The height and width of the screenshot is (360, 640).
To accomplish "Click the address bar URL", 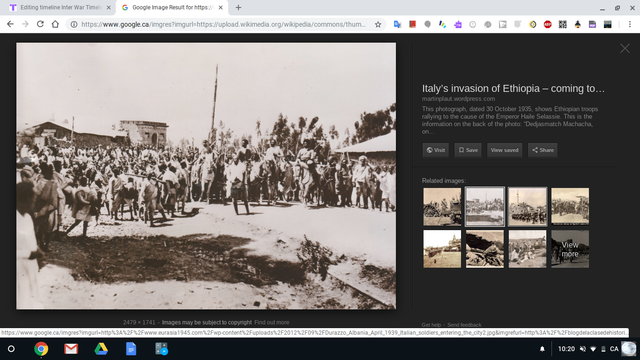I will click(223, 24).
